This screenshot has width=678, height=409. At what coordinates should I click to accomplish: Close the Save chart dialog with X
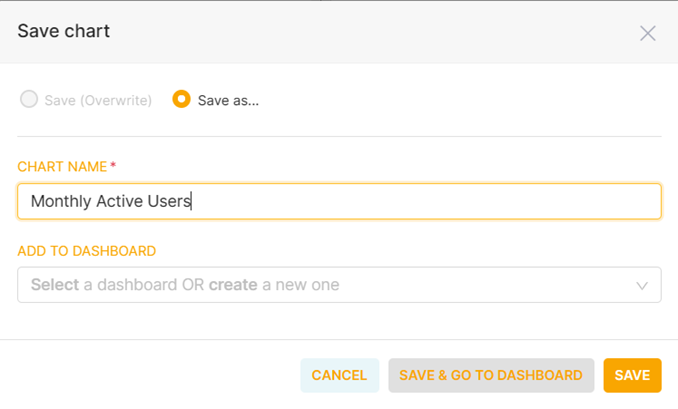point(647,33)
